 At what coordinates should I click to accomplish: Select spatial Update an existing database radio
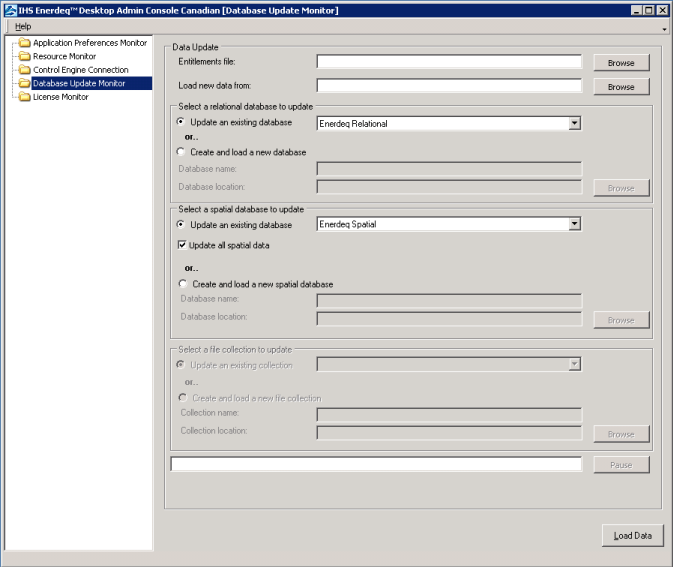click(x=181, y=224)
